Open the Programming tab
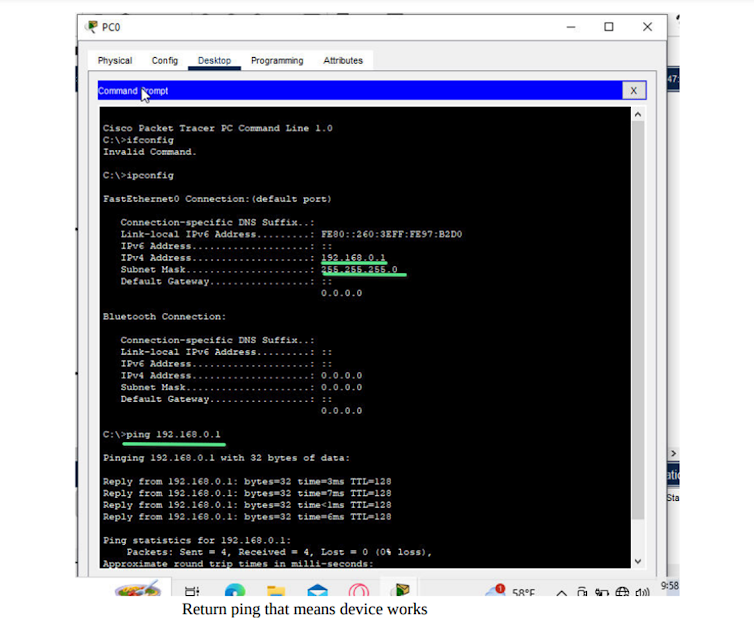Viewport: 754px width, 620px height. 277,61
